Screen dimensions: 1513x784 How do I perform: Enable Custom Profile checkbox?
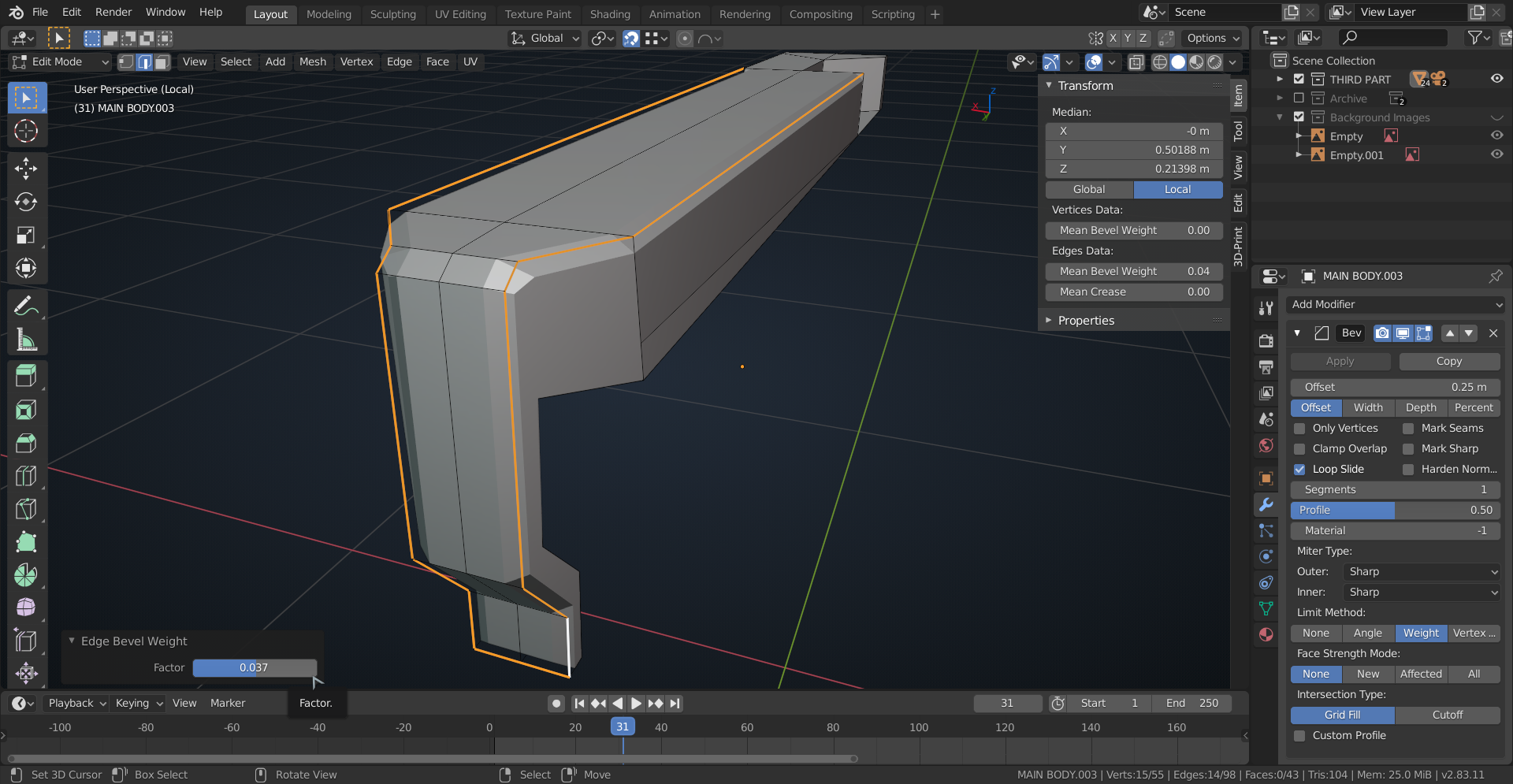tap(1300, 736)
